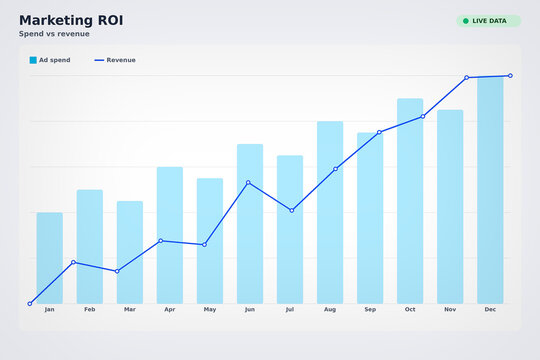
Task: Click the green live status dot
Action: click(466, 21)
